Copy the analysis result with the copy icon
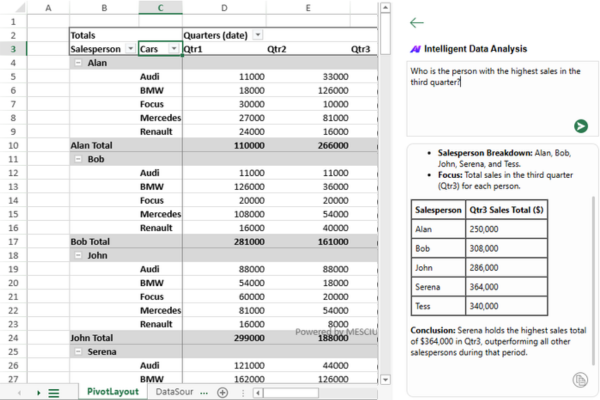Screen dimensions: 600x400 click(x=580, y=380)
